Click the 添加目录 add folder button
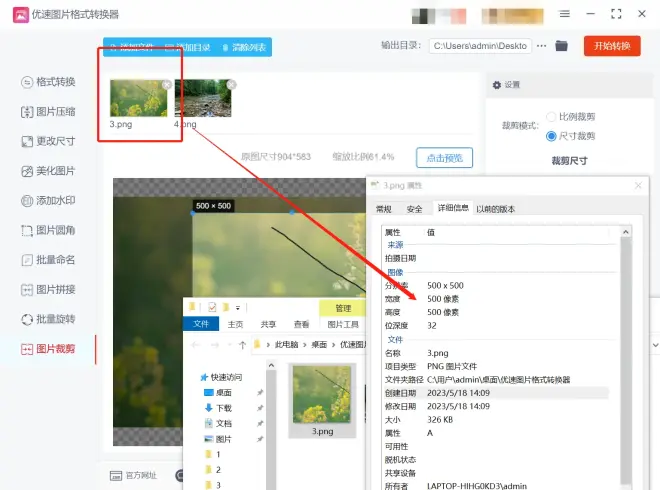660x490 pixels. (188, 47)
